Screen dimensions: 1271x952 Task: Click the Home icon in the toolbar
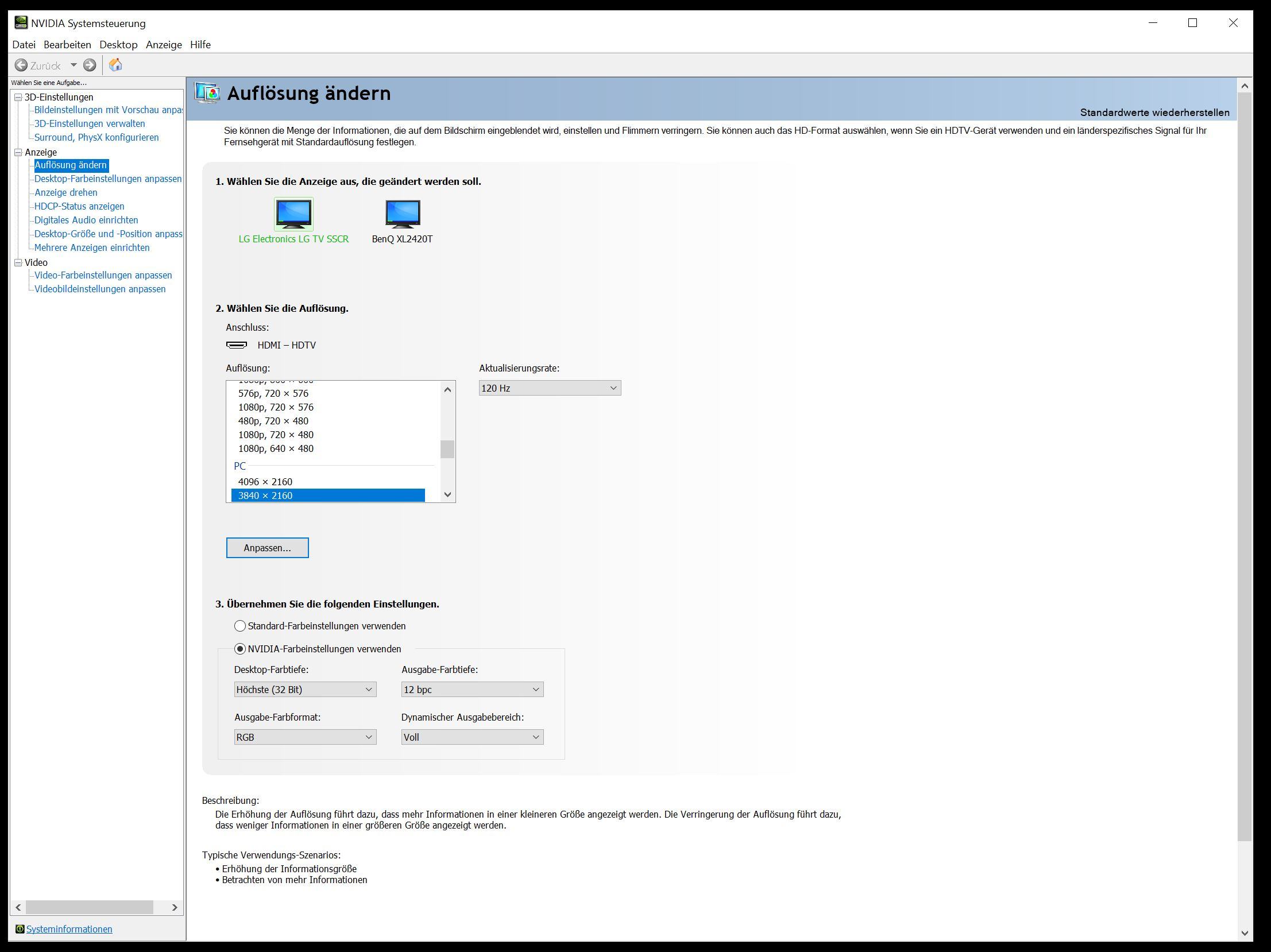click(x=115, y=65)
